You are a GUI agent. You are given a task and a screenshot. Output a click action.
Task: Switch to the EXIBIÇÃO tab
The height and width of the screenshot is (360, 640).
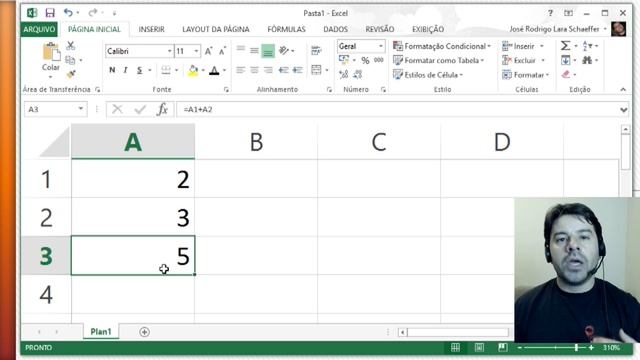point(428,29)
